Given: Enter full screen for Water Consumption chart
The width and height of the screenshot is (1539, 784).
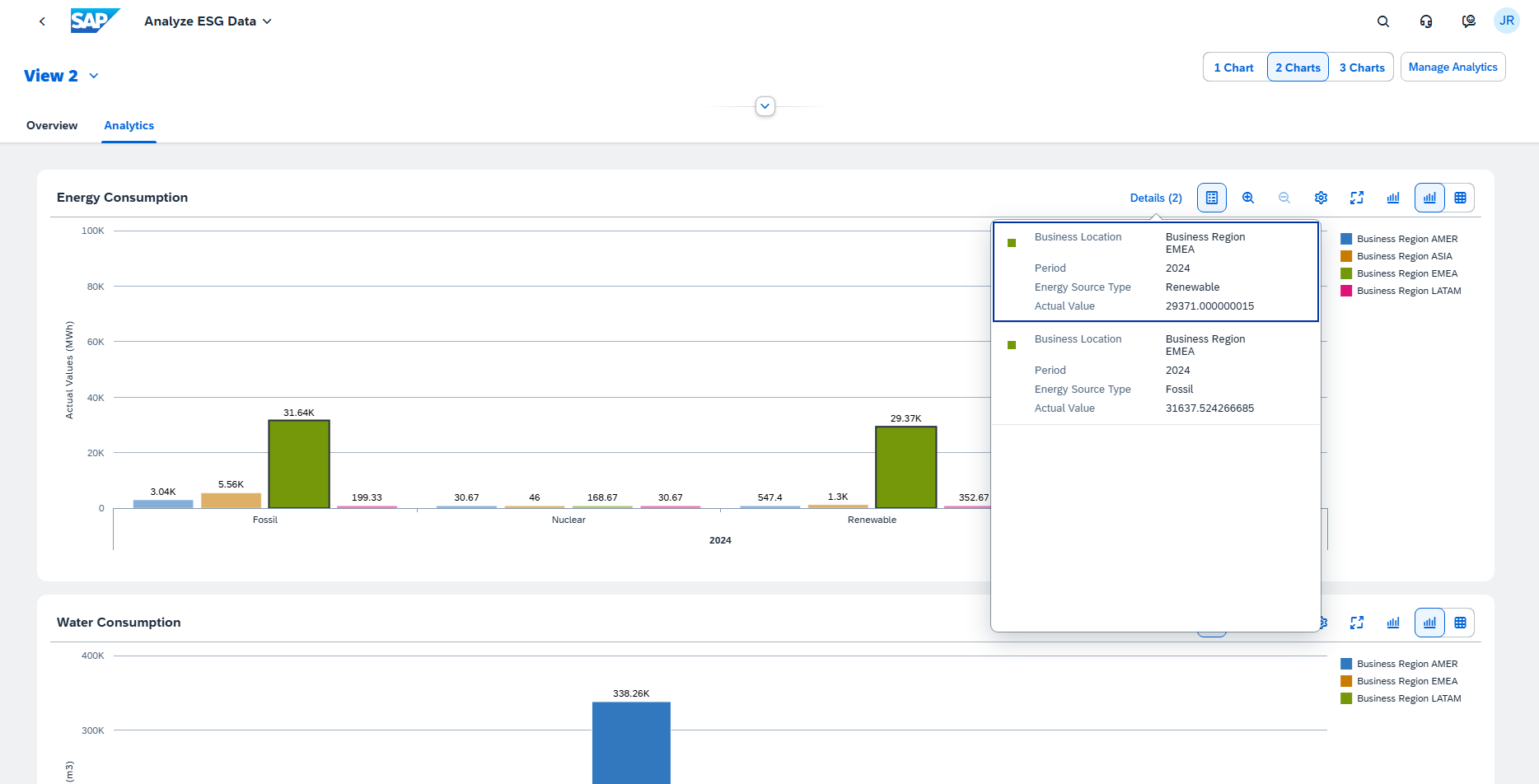Looking at the screenshot, I should click(1357, 623).
